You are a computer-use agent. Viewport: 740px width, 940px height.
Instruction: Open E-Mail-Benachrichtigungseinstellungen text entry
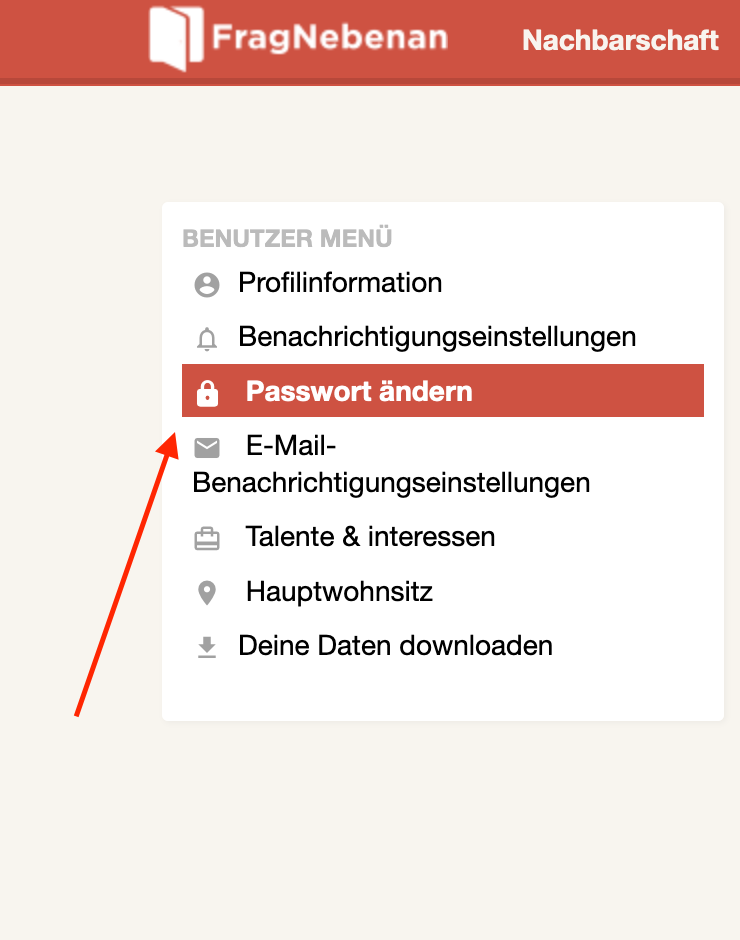[391, 483]
